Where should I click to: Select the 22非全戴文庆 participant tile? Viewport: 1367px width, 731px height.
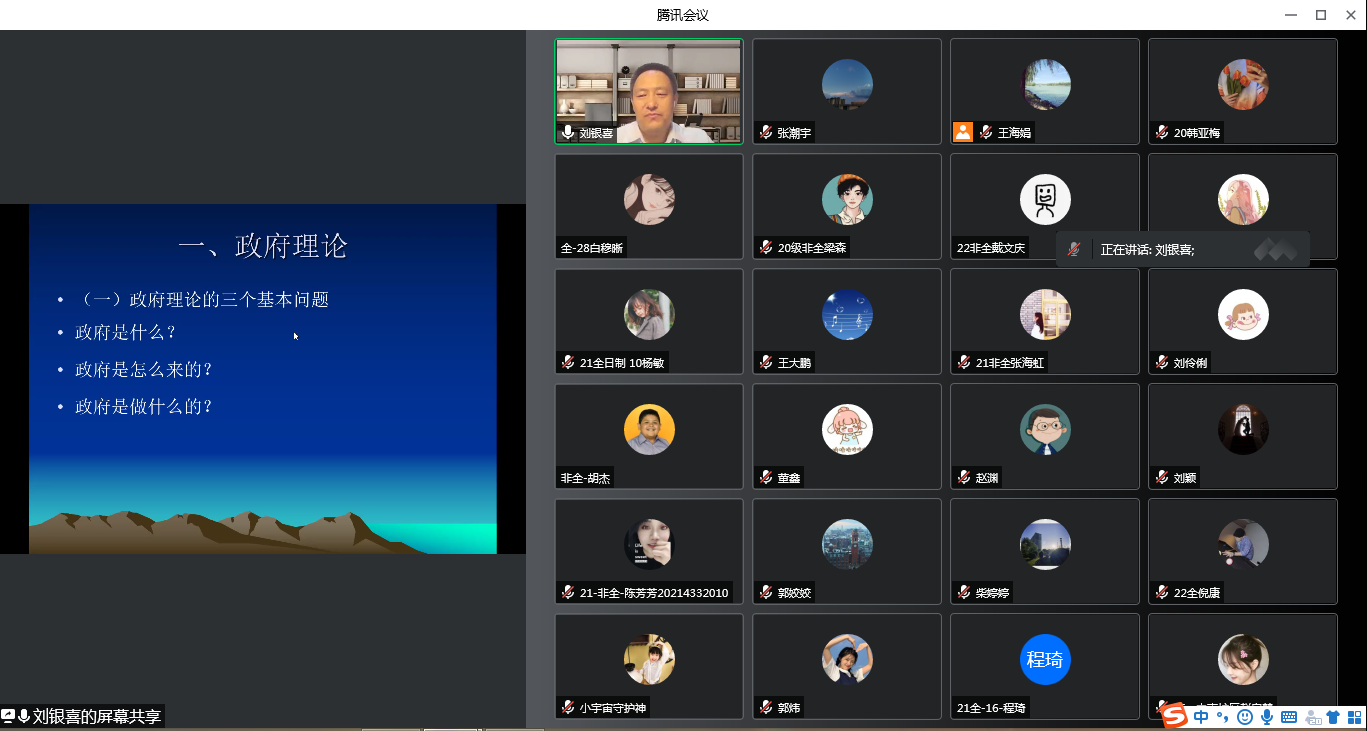pyautogui.click(x=1044, y=206)
